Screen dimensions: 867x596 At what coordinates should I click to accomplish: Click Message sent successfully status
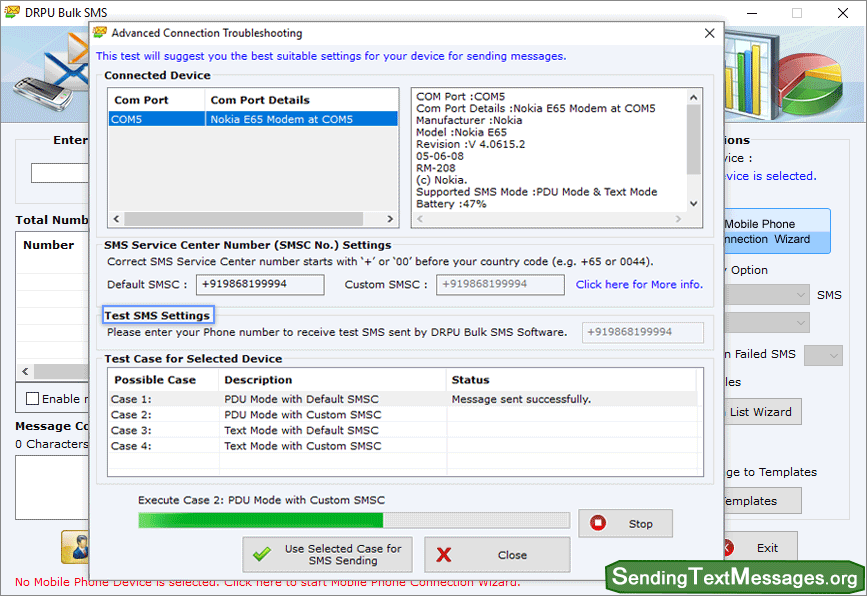[x=521, y=399]
